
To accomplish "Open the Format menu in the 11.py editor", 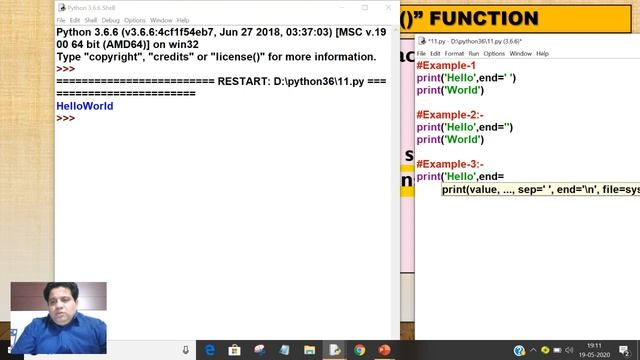I will 454,53.
